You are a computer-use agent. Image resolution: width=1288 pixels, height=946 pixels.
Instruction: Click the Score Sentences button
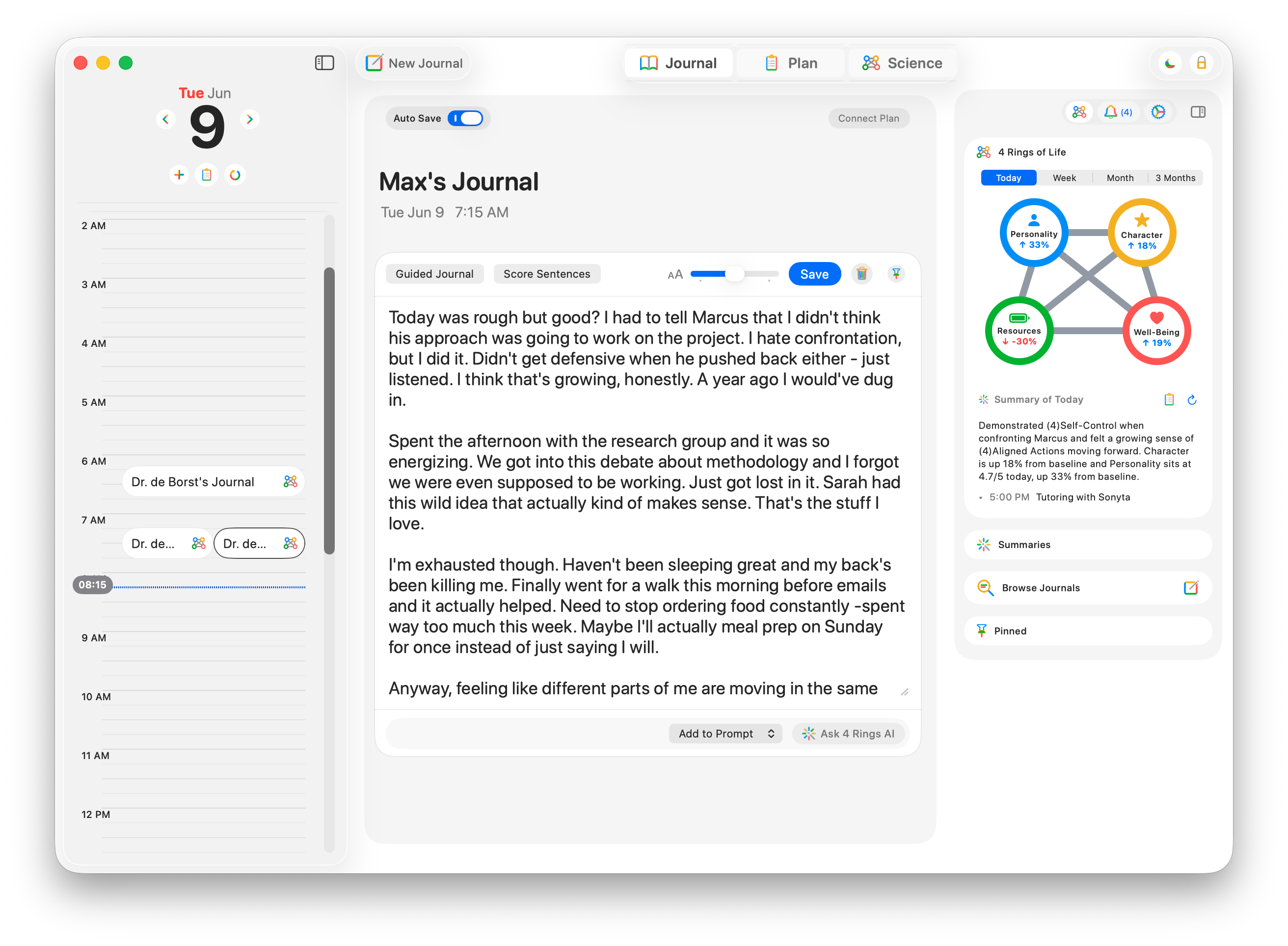click(x=546, y=274)
